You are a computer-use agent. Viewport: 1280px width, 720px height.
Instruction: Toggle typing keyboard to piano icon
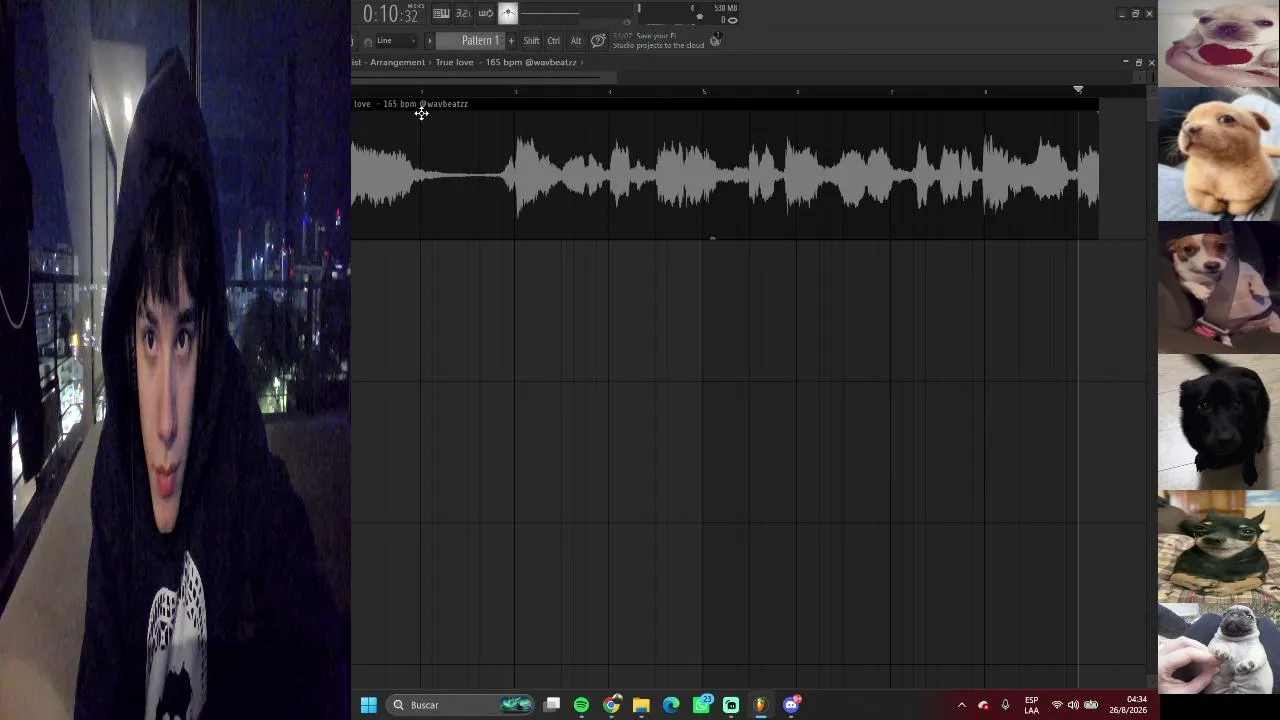tap(441, 13)
